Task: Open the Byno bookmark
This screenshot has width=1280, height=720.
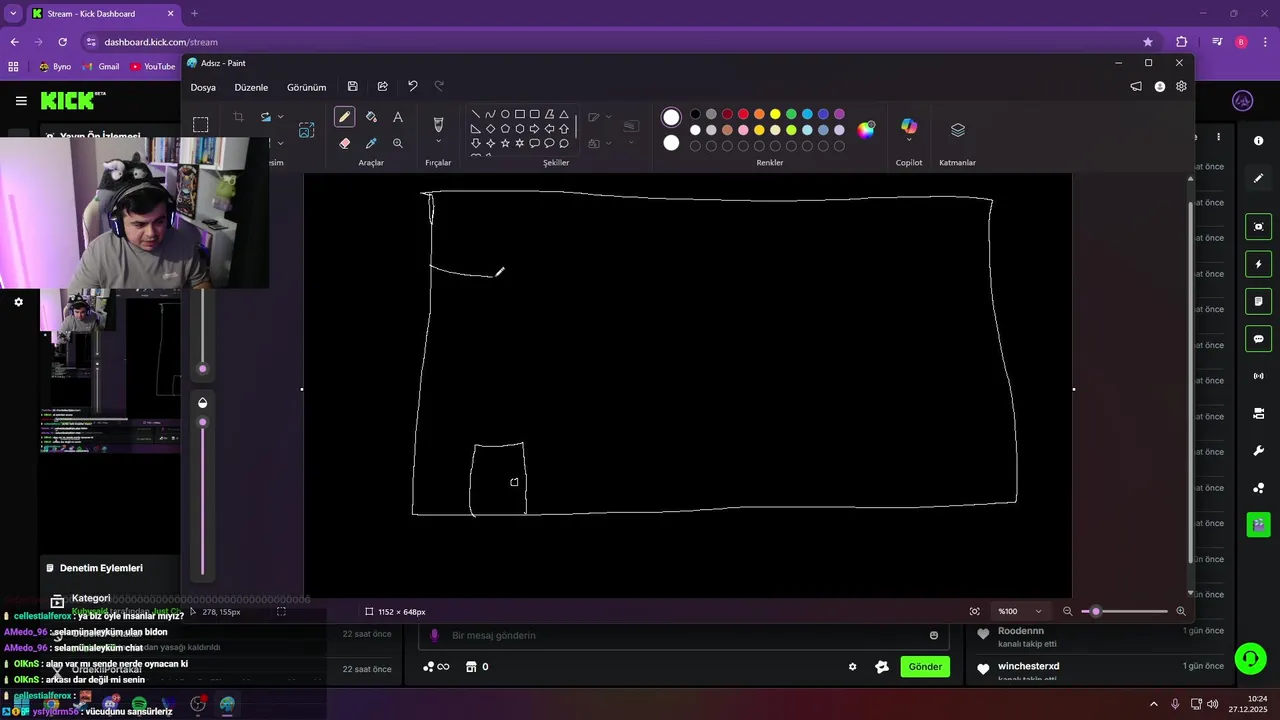Action: [x=55, y=66]
